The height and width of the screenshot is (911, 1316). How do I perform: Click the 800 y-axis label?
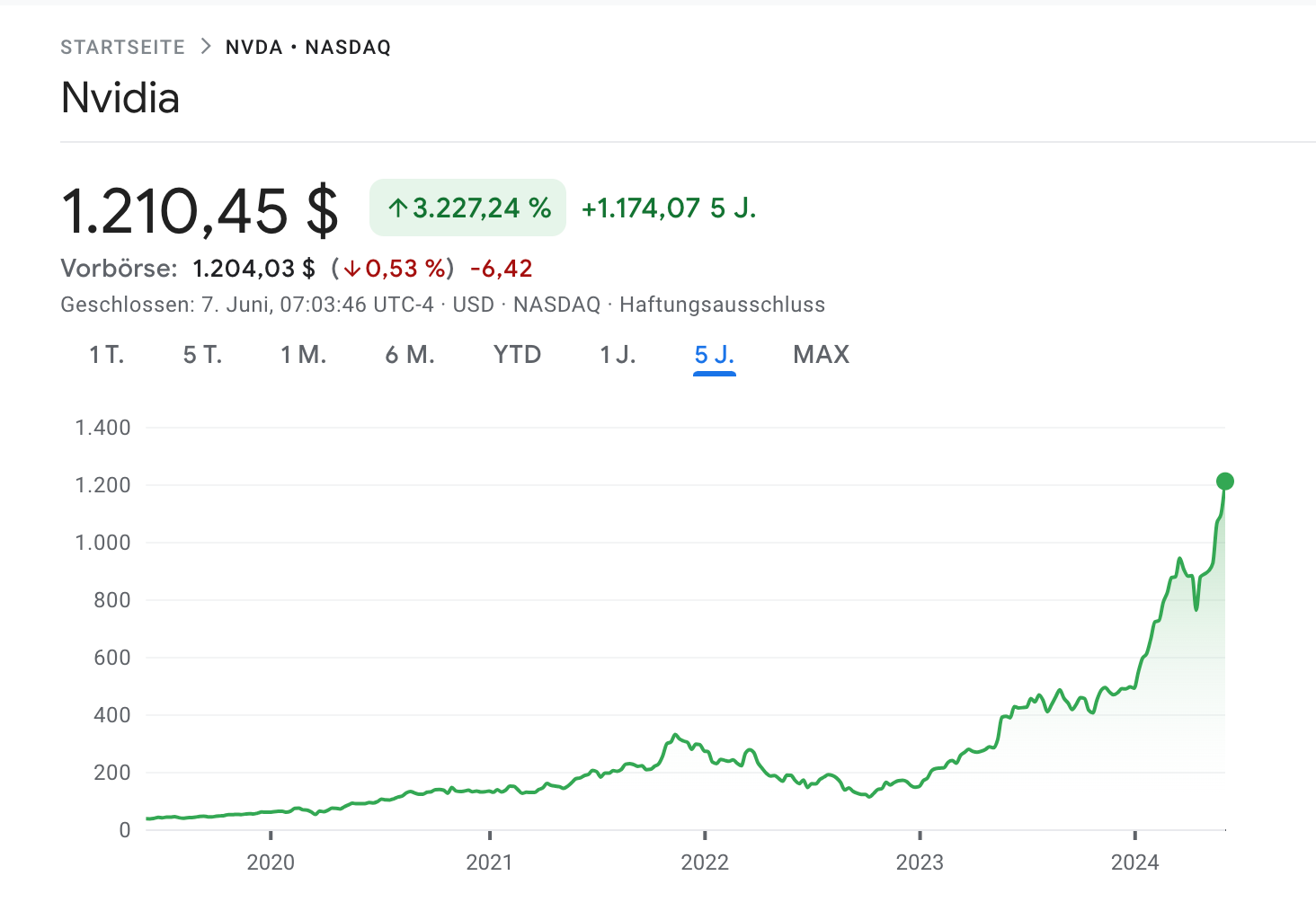point(112,600)
